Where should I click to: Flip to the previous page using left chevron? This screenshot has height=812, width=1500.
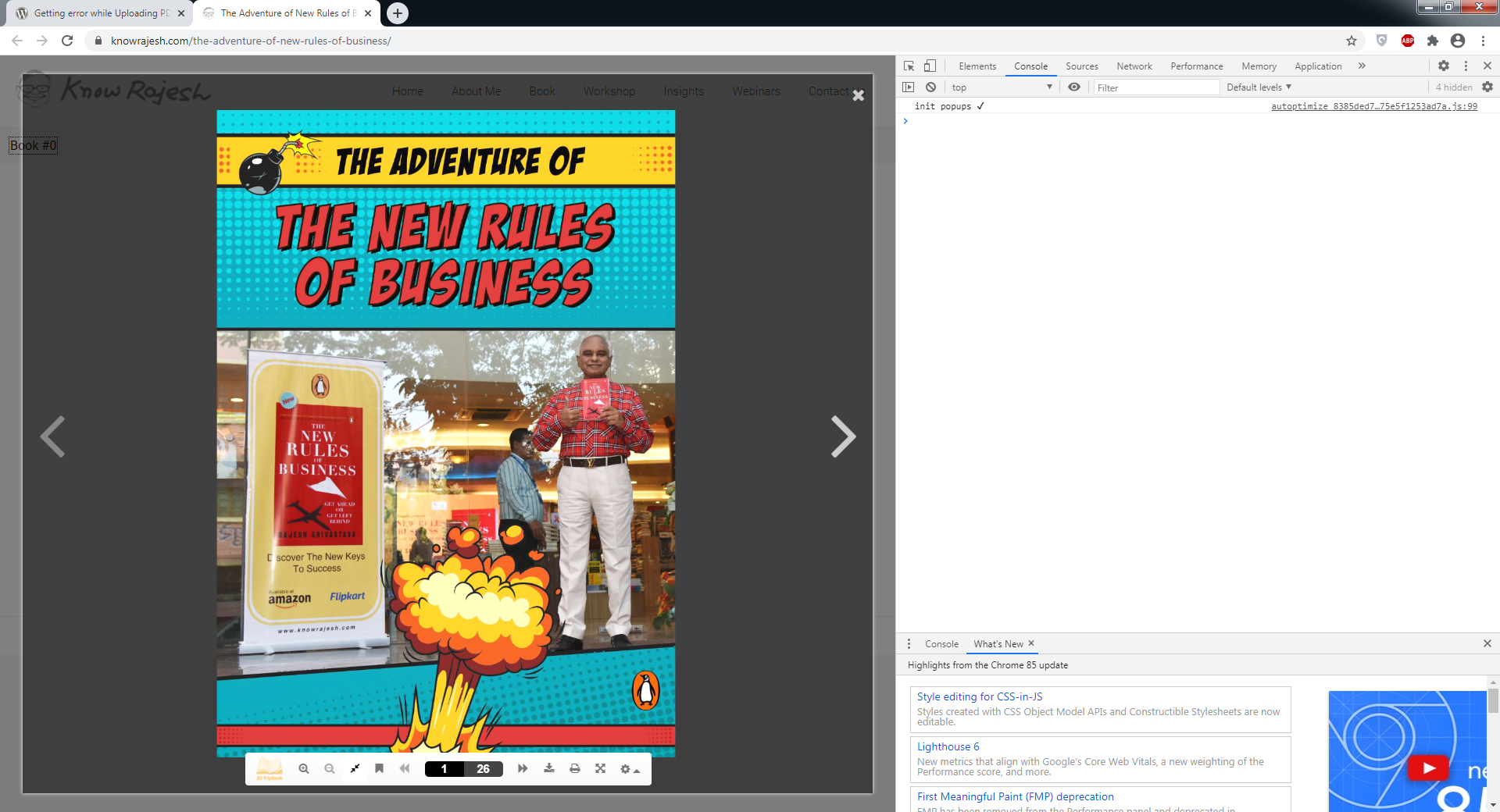52,436
